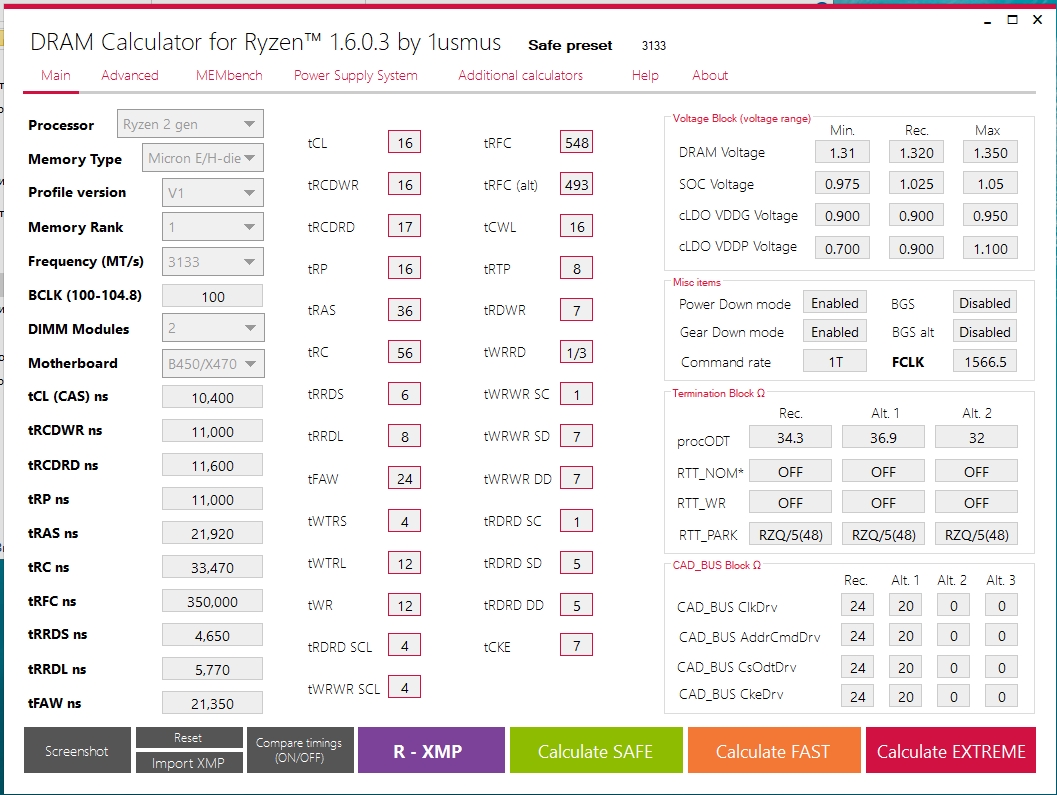Open the MEMbench tab
This screenshot has width=1057, height=795.
tap(229, 76)
